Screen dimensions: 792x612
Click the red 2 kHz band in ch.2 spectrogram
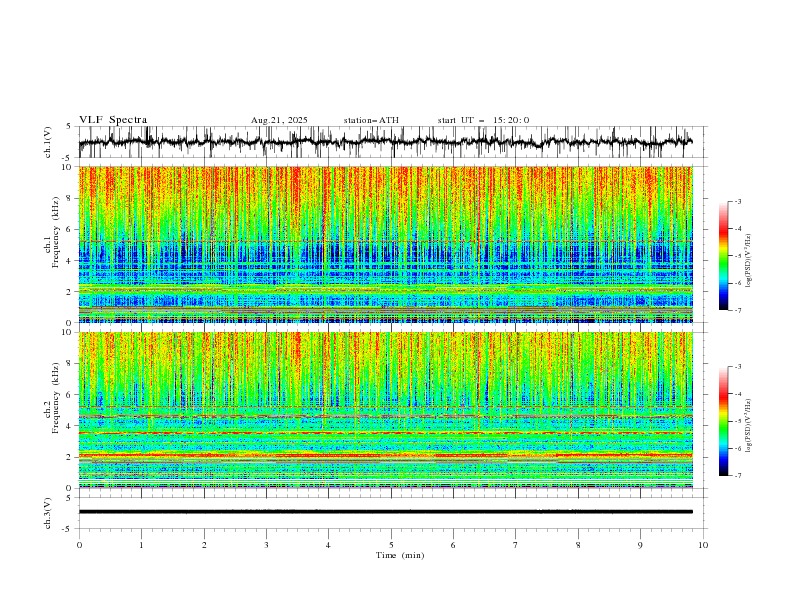385,455
